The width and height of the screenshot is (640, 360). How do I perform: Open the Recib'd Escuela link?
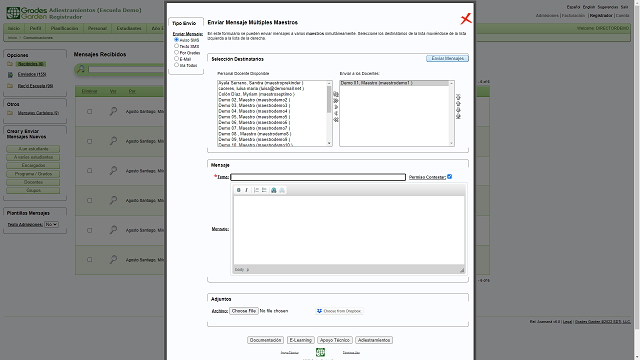pyautogui.click(x=35, y=86)
